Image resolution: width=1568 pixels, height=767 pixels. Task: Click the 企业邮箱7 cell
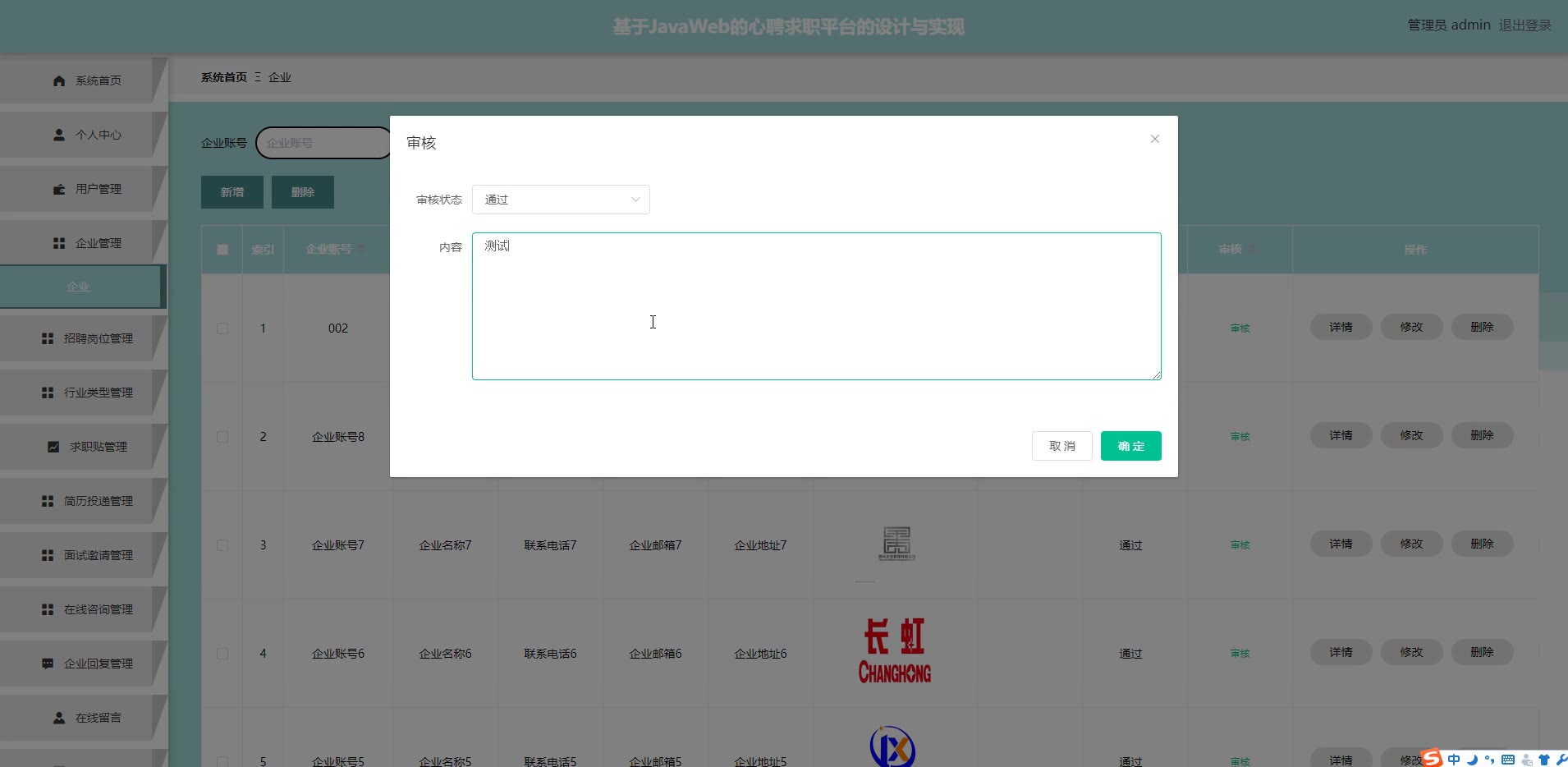656,545
